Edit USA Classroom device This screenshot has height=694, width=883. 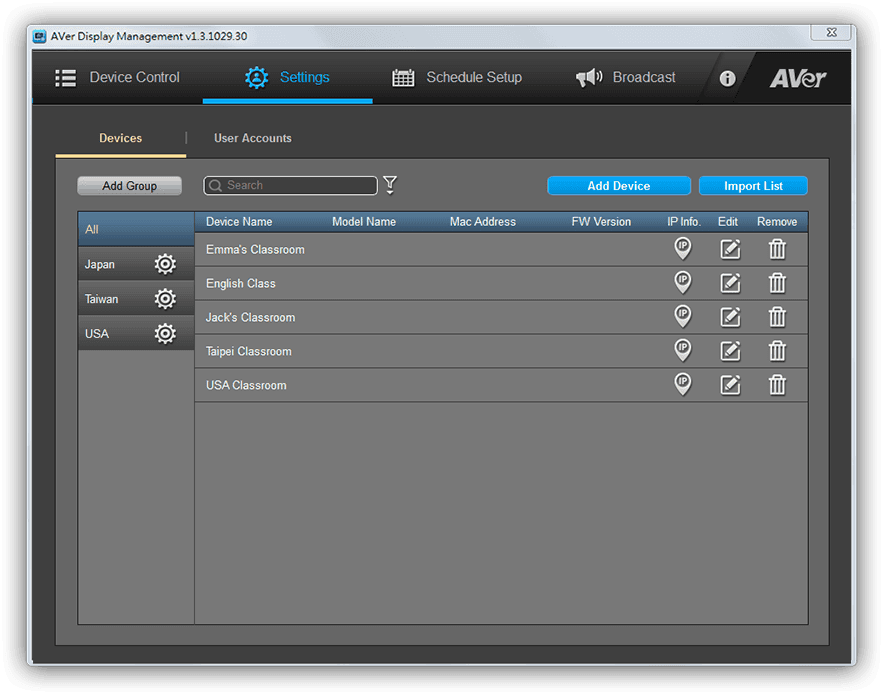(x=730, y=385)
